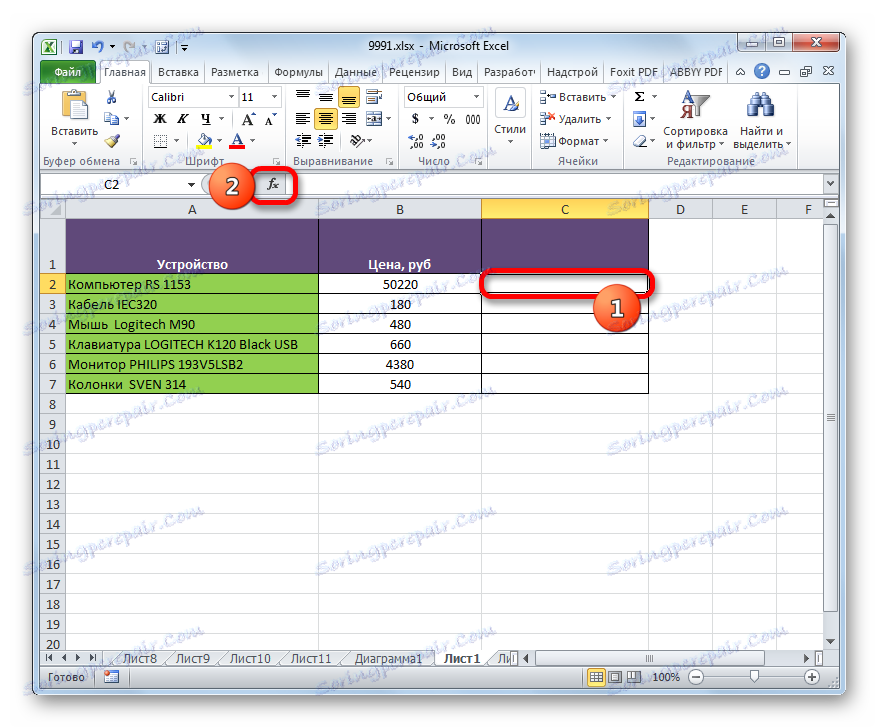
Task: Switch to the Лист10 sheet tab
Action: pos(250,659)
